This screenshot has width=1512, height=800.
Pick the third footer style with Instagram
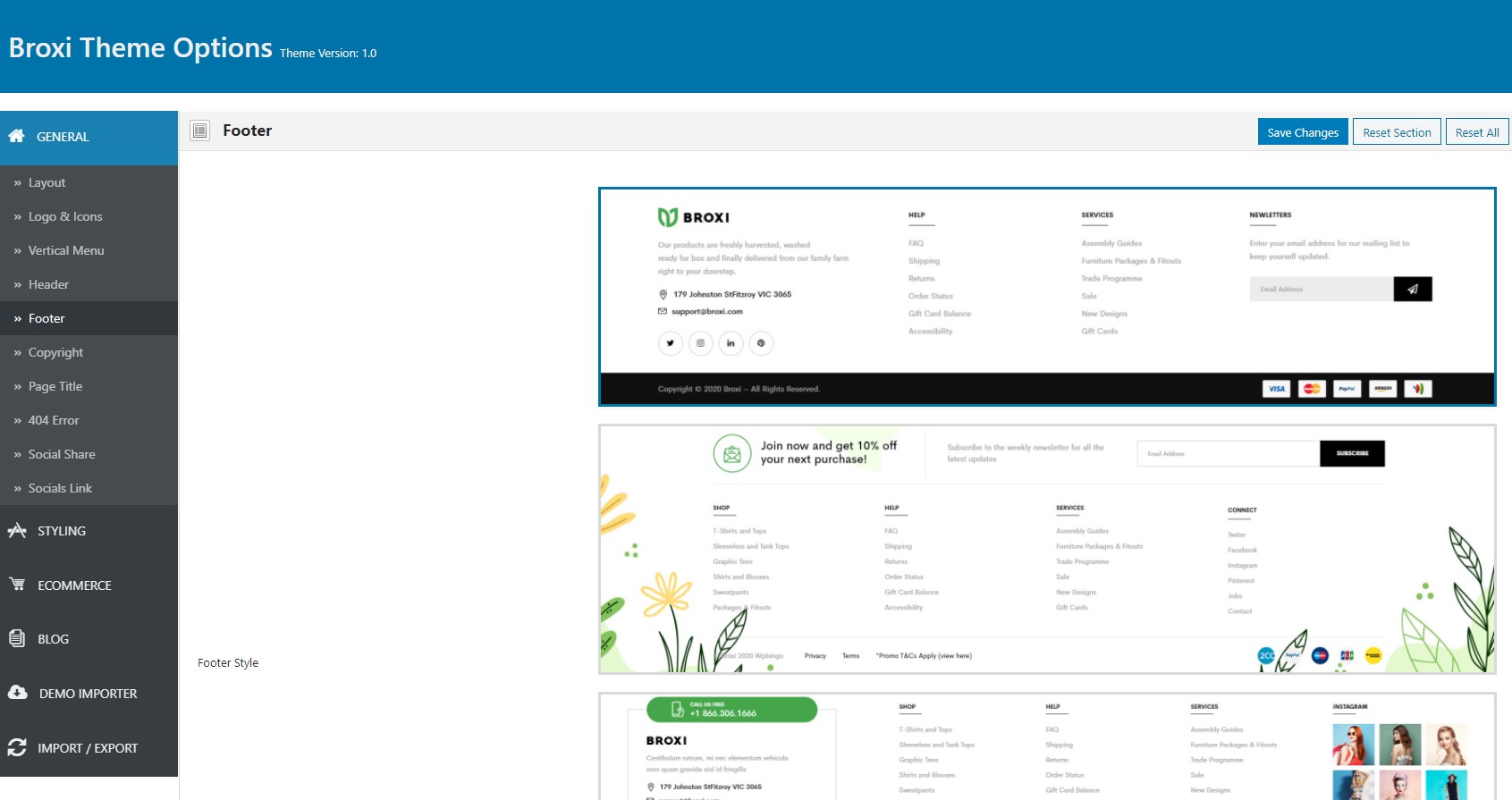(x=1047, y=745)
